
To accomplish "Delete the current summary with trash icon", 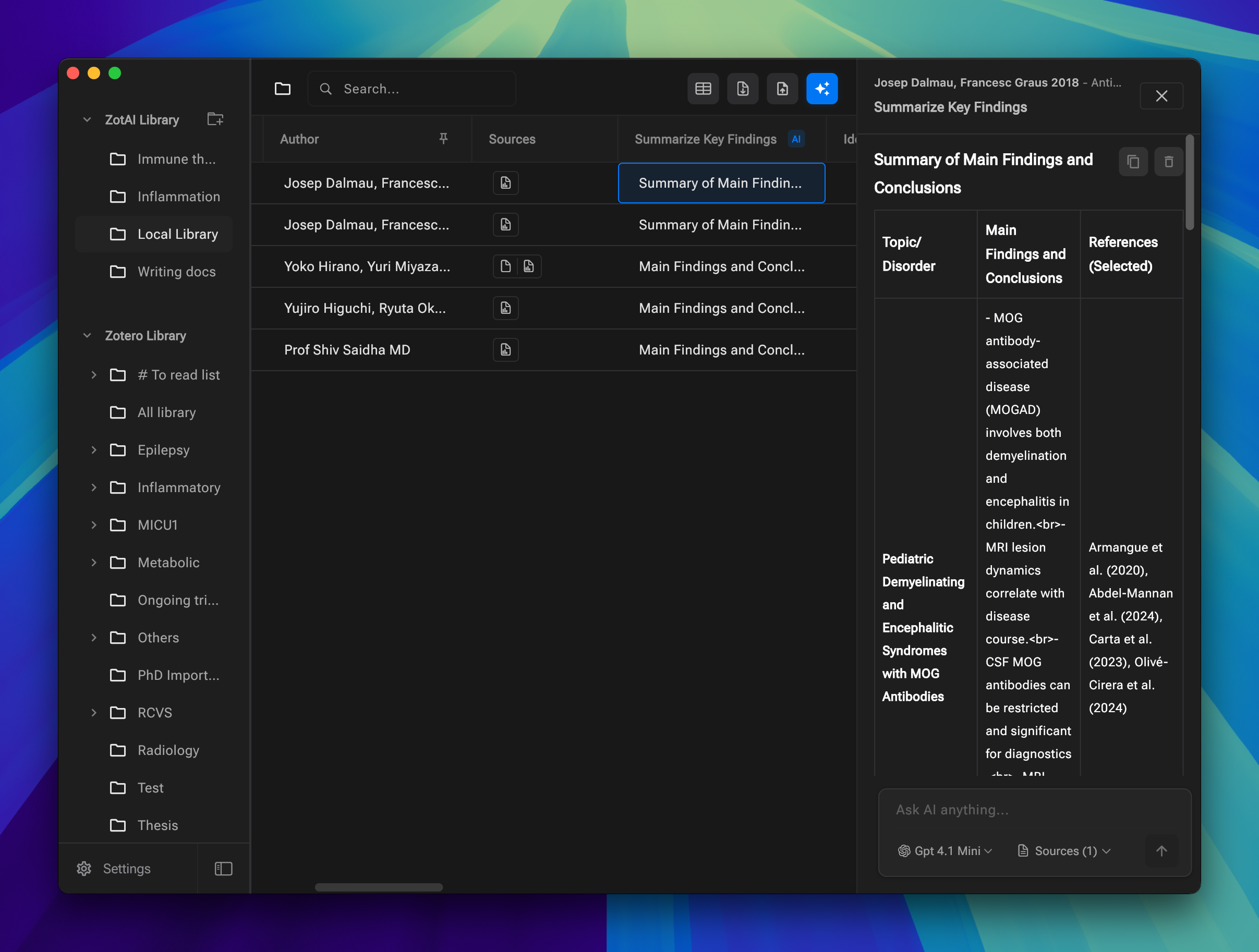I will click(1168, 162).
